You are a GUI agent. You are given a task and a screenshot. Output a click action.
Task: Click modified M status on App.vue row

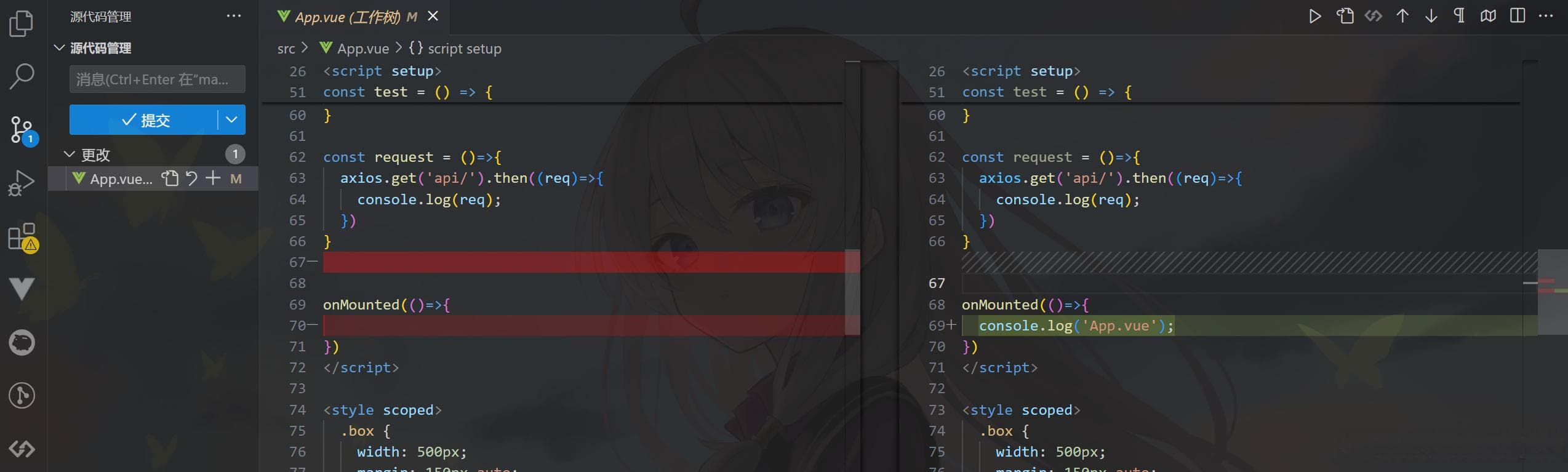[x=236, y=179]
